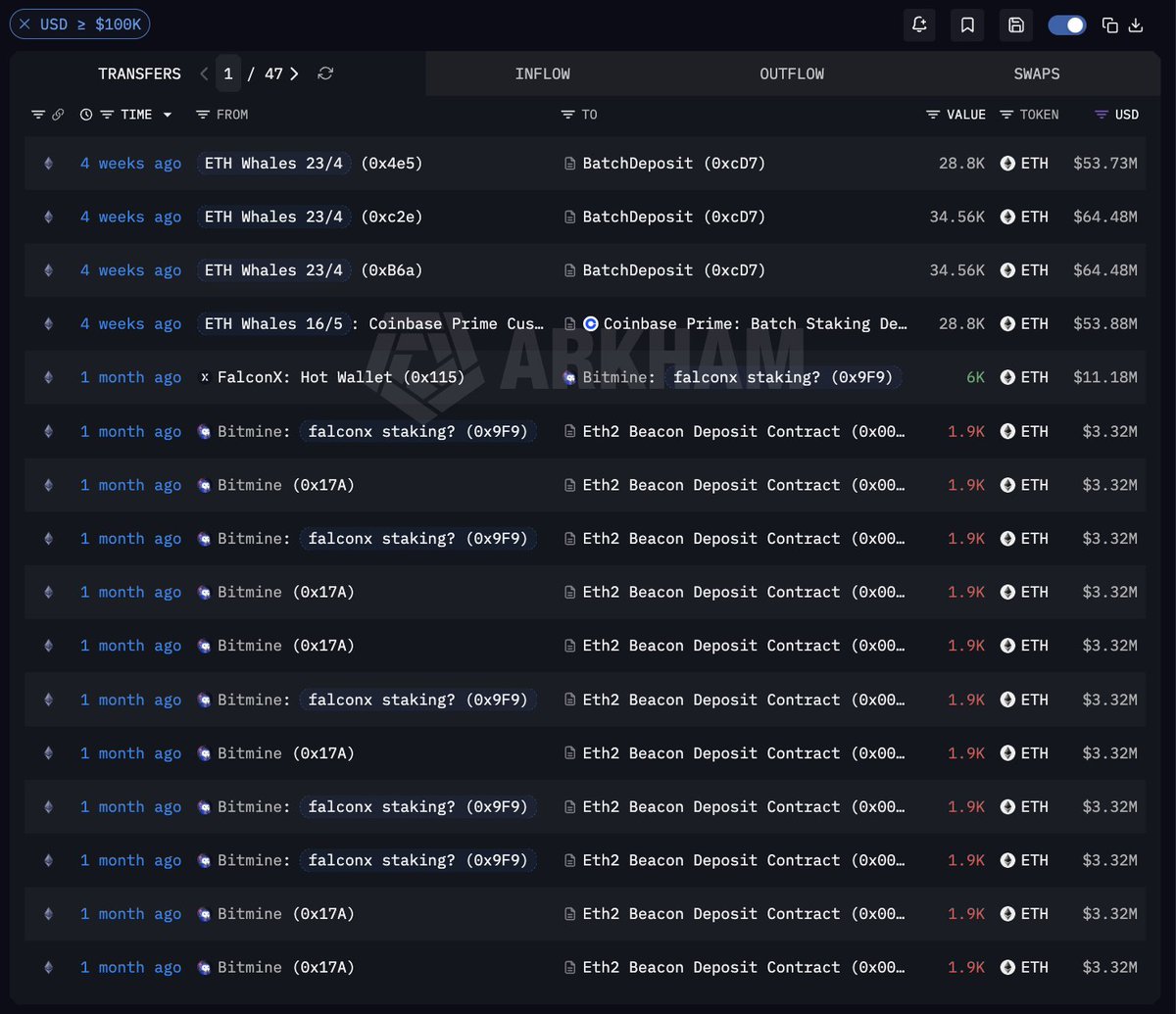1176x1014 pixels.
Task: Click the bookmark icon
Action: coord(967,24)
